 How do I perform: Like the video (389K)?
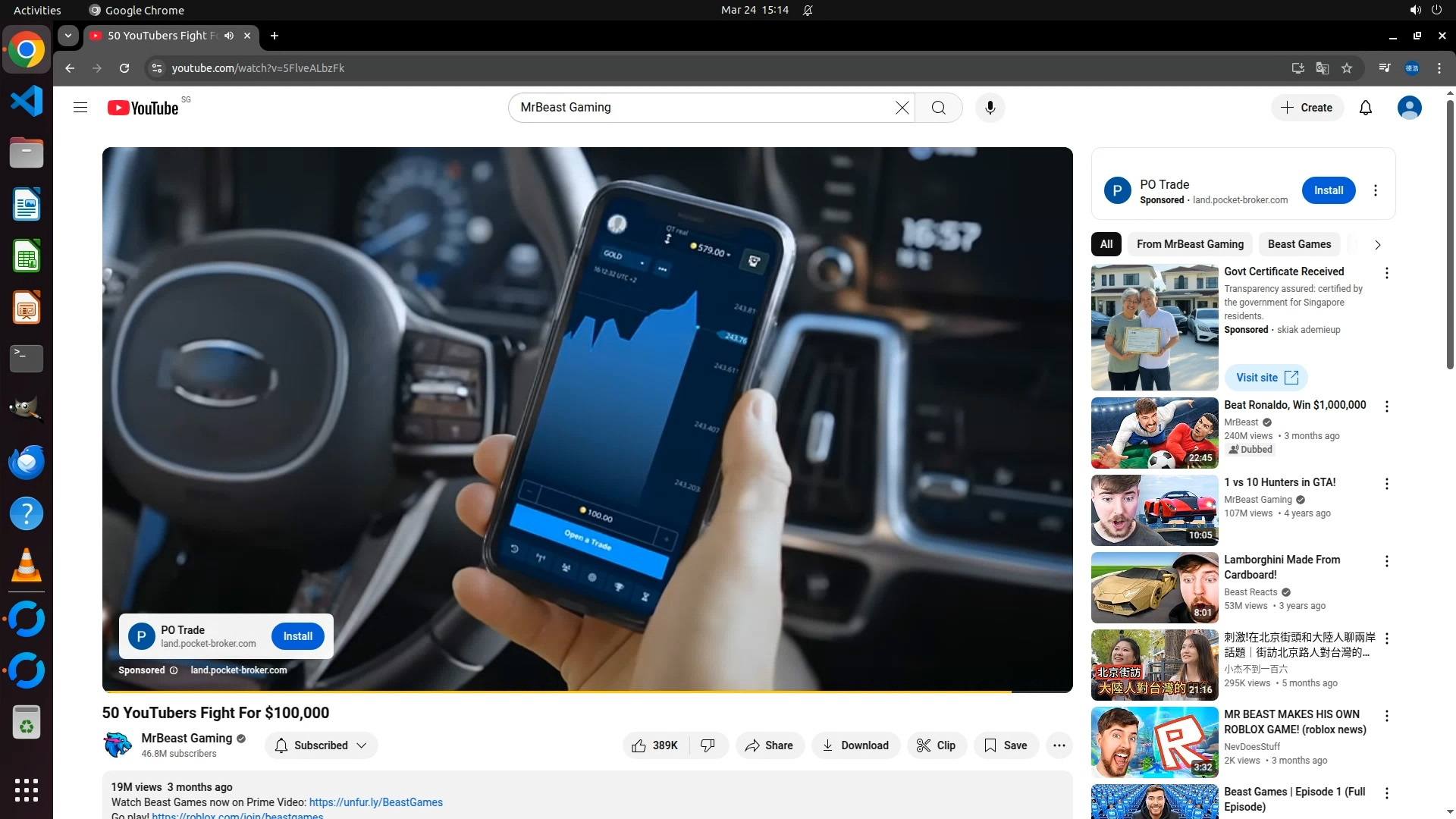pyautogui.click(x=655, y=745)
